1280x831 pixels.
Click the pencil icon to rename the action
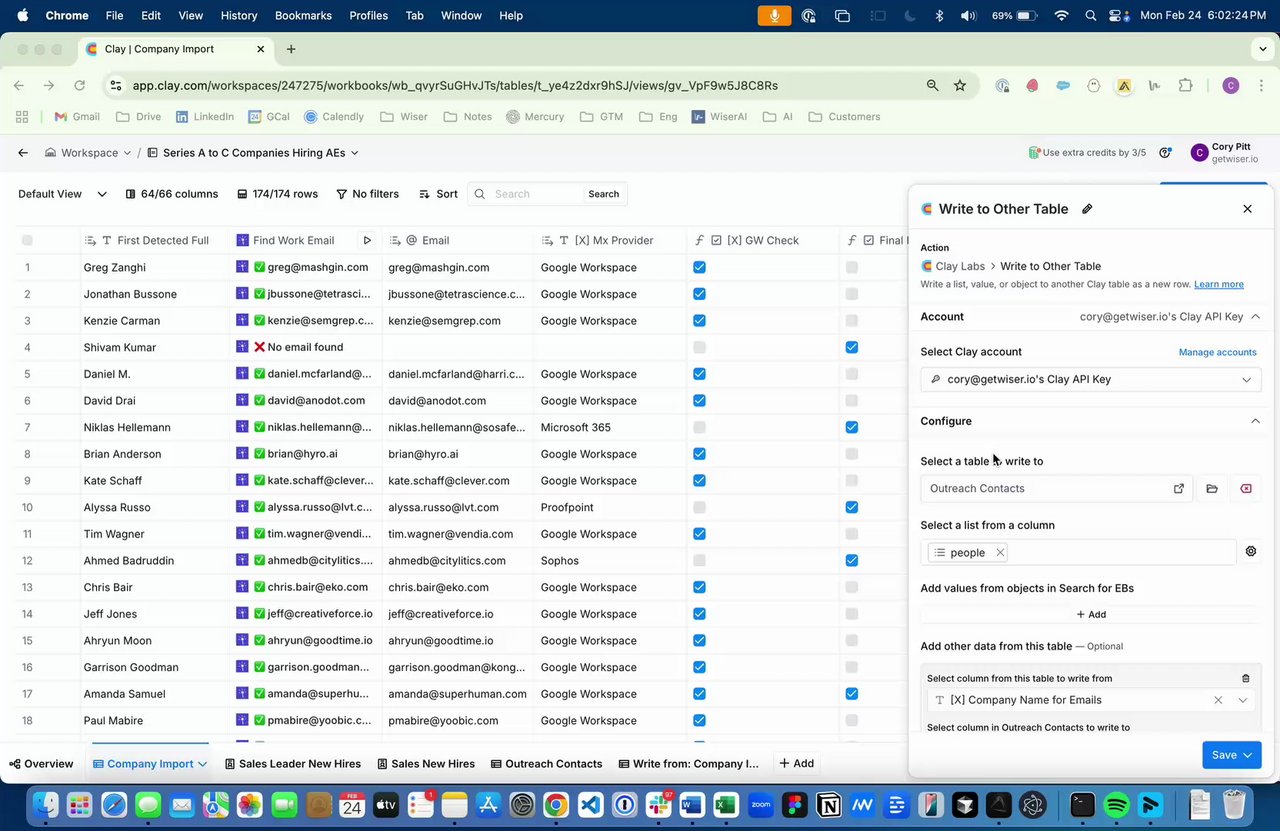(x=1087, y=209)
